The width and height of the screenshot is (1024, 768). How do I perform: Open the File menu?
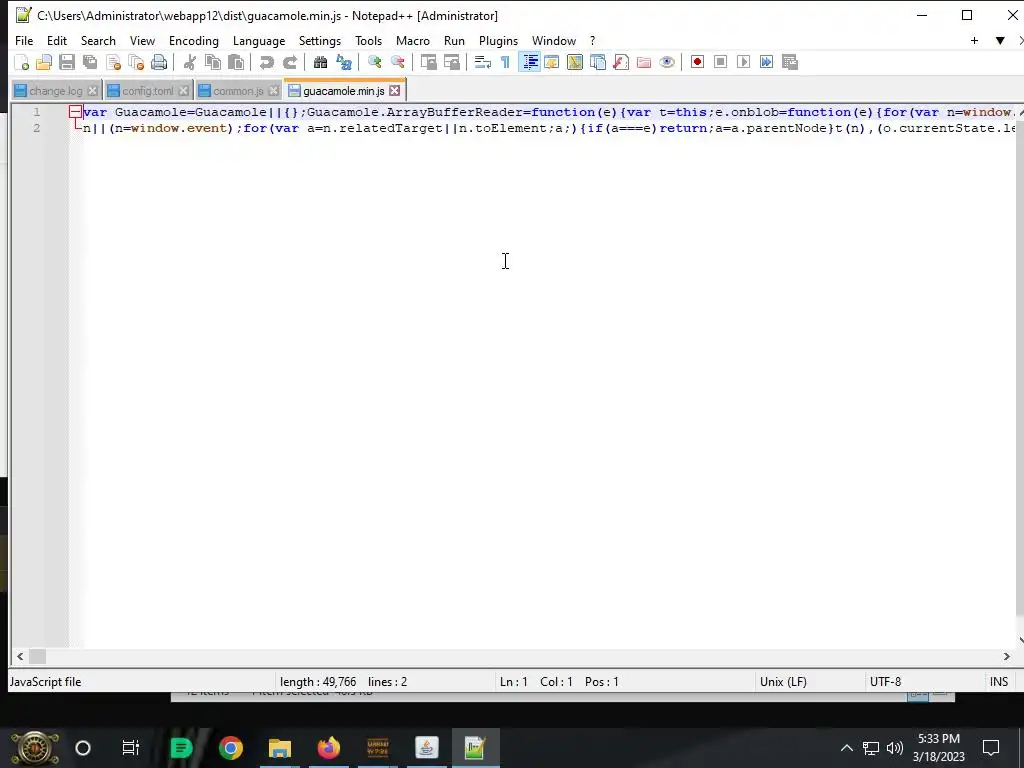point(24,40)
